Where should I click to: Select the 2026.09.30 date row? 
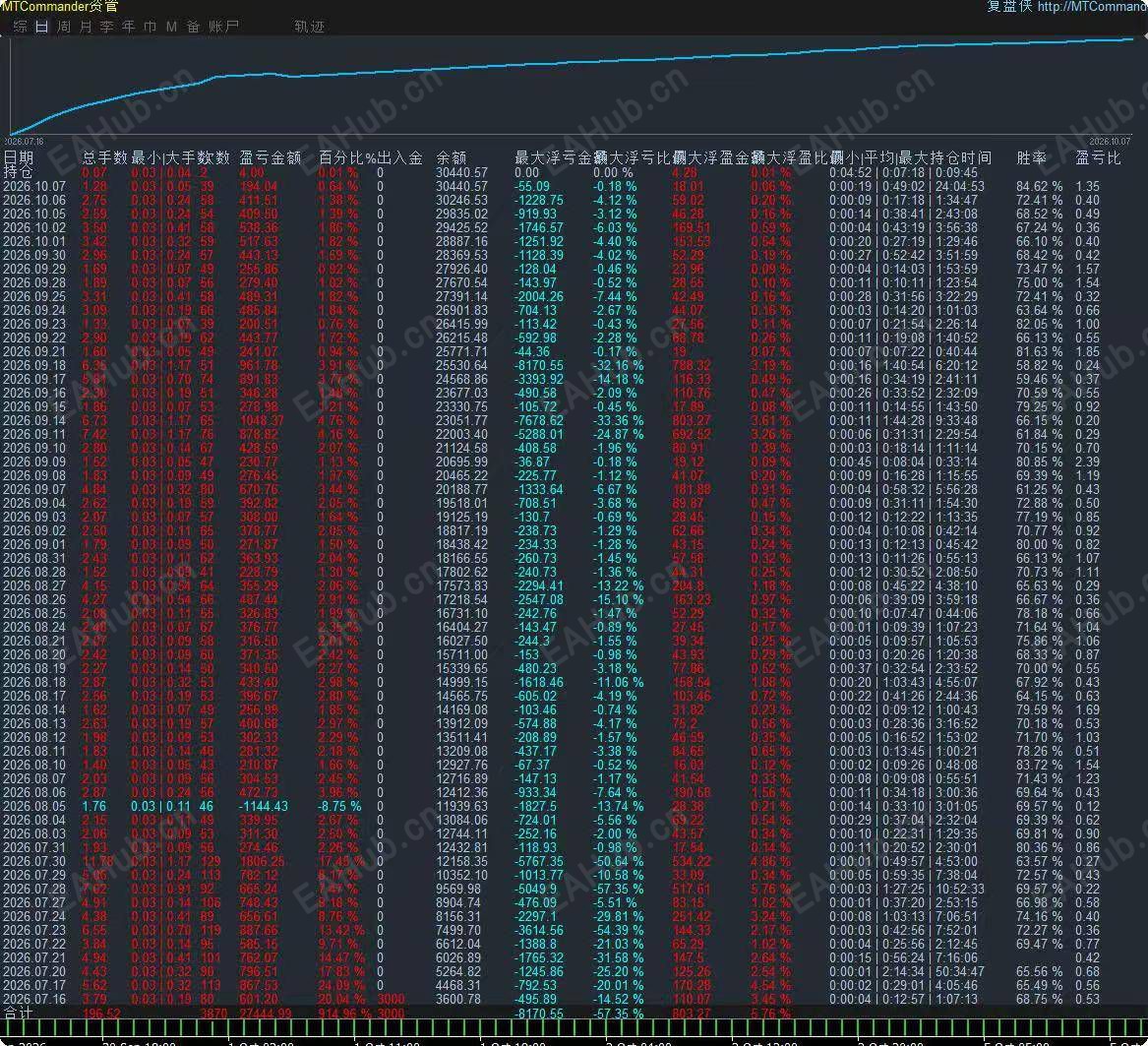(34, 256)
